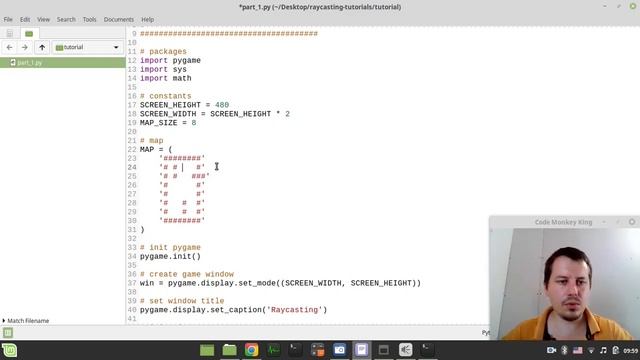Place cursor on SCREEN_WIDTH assignment line

(x=215, y=114)
